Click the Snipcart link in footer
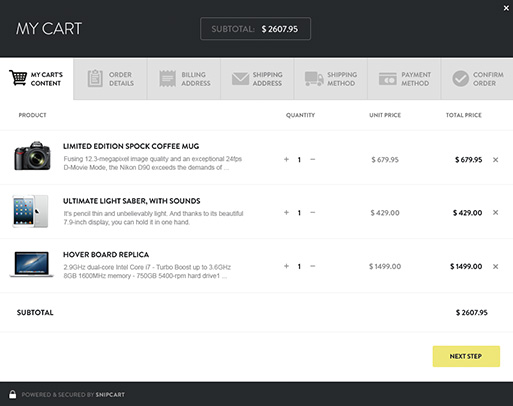This screenshot has height=406, width=513. [x=110, y=395]
